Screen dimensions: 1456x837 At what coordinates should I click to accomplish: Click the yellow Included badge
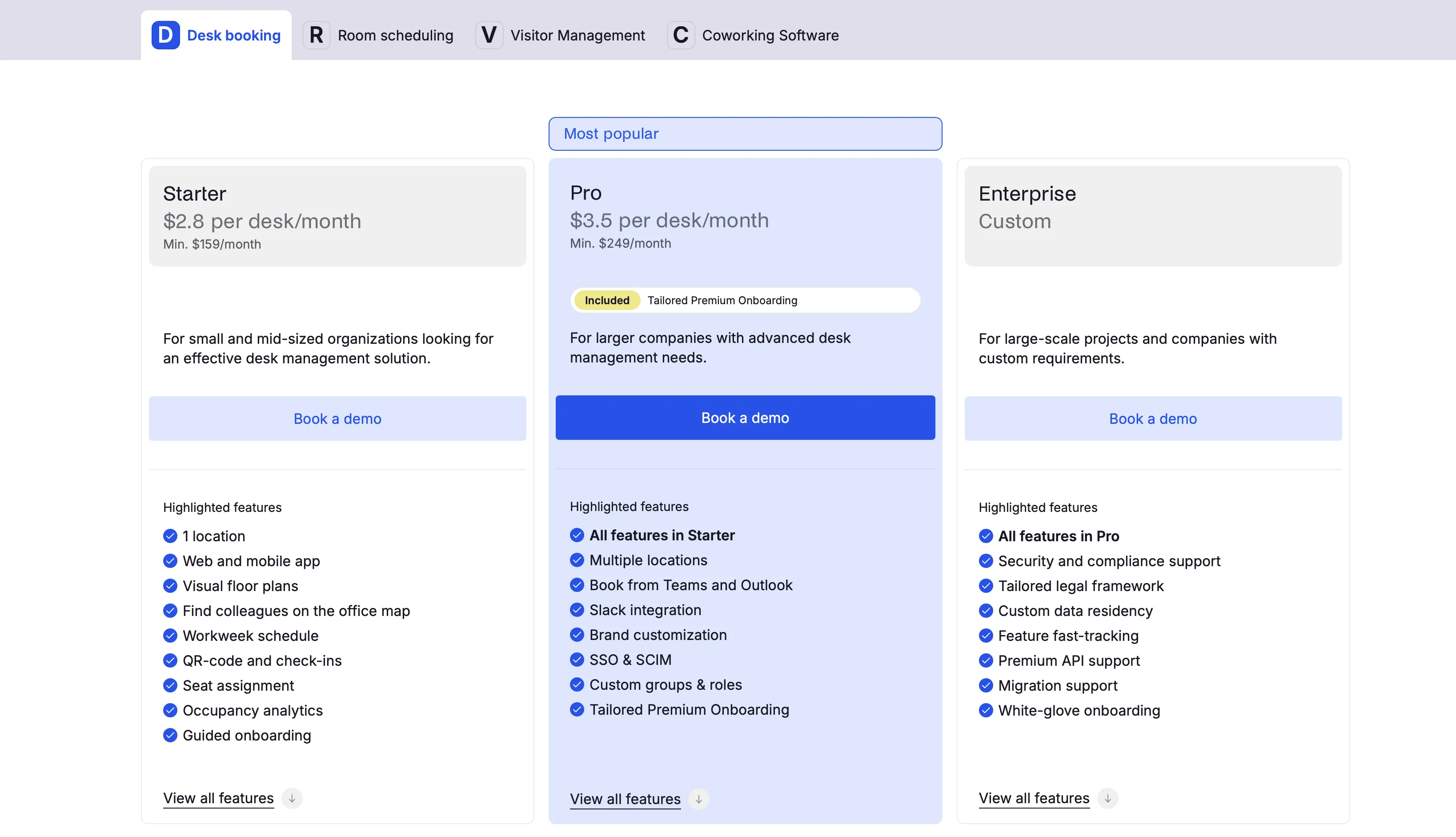coord(607,300)
